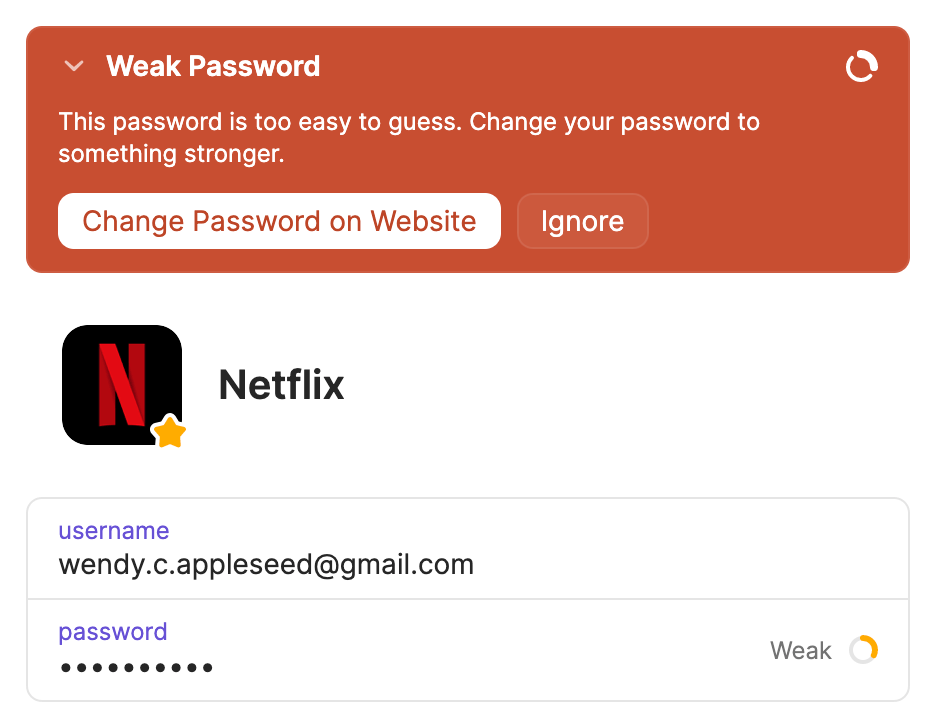Click the username field label
Image resolution: width=934 pixels, height=728 pixels.
(113, 531)
